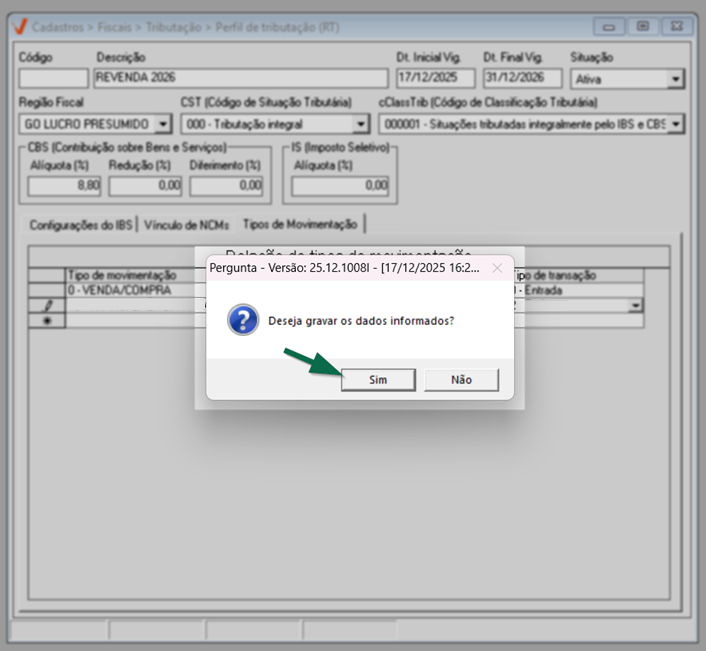This screenshot has width=706, height=651.
Task: Open the Situação dropdown showing Ativa
Action: point(627,79)
